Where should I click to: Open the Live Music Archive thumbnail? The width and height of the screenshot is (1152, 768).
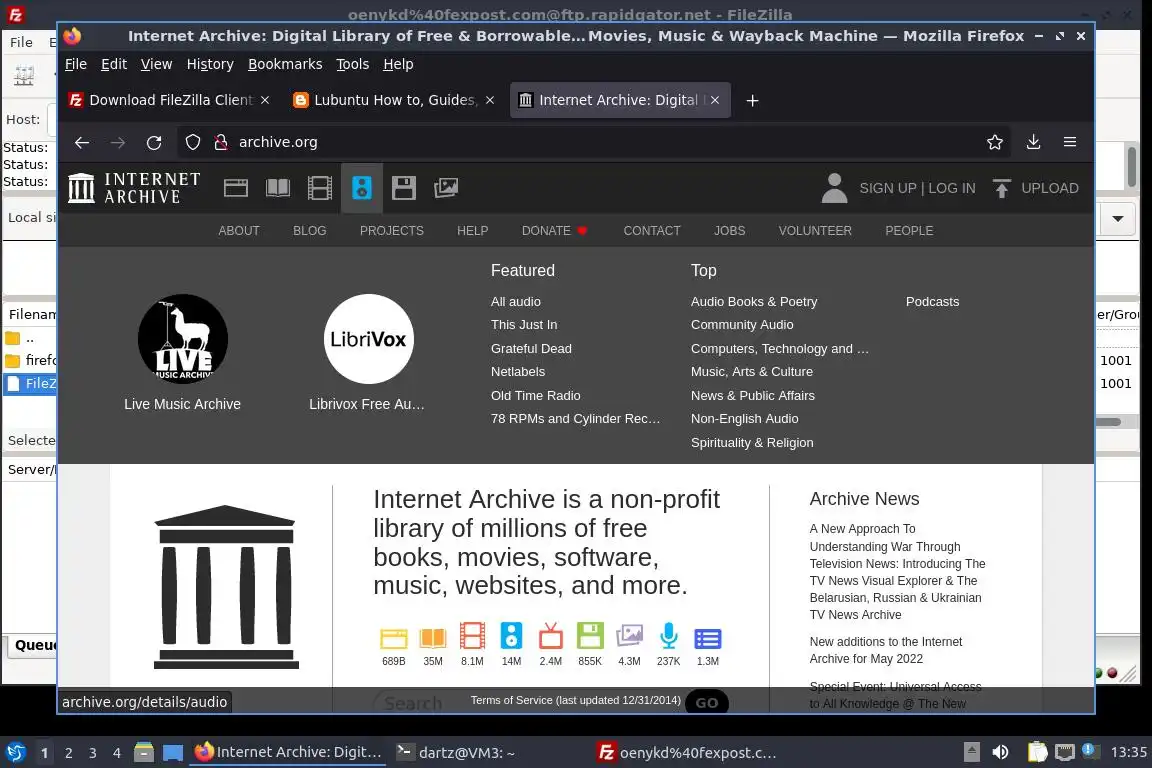183,339
